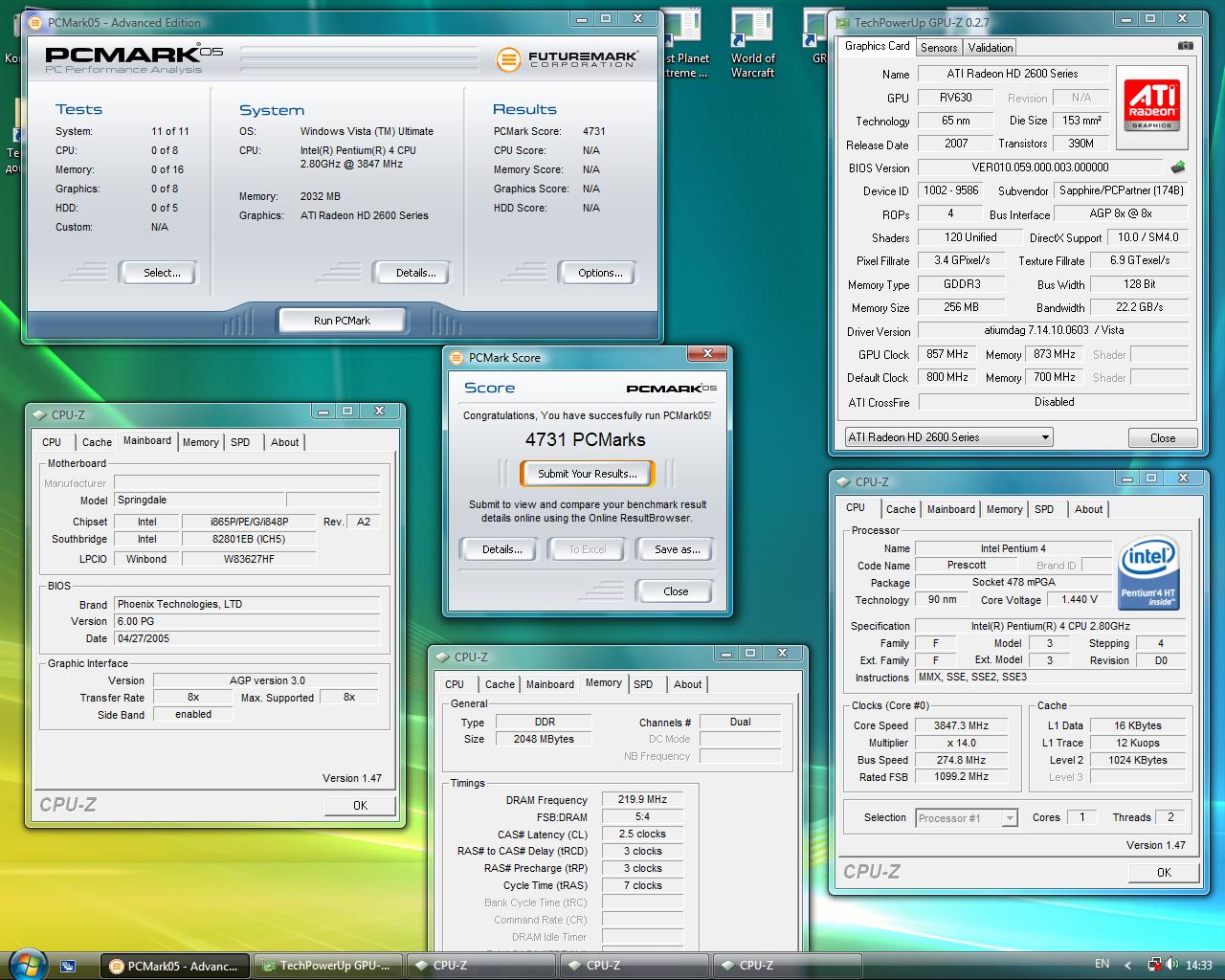Click the PCMark05 title bar application icon
This screenshot has width=1225, height=980.
point(37,22)
